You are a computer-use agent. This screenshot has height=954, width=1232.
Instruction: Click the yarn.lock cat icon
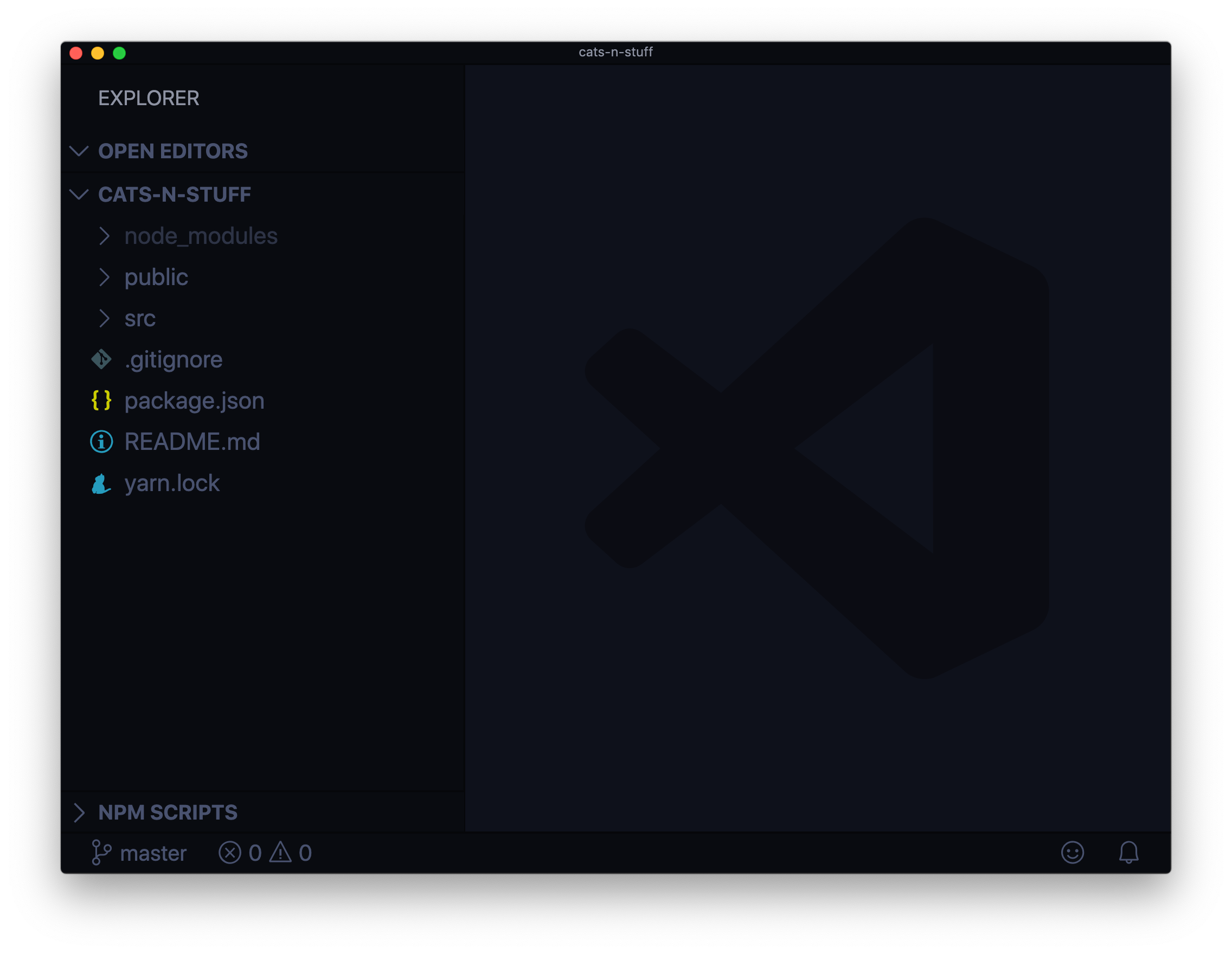click(x=101, y=483)
